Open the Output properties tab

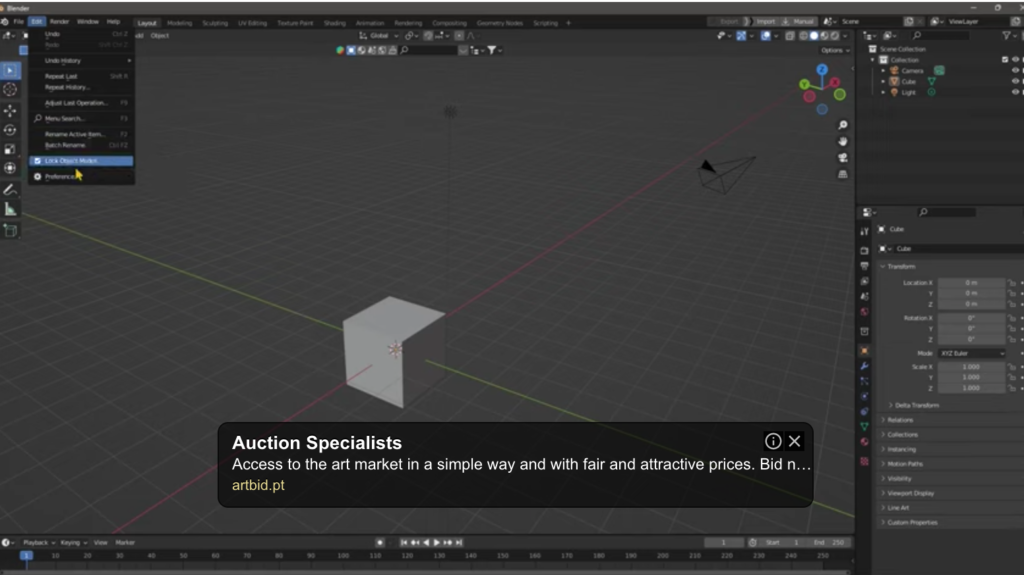click(865, 266)
